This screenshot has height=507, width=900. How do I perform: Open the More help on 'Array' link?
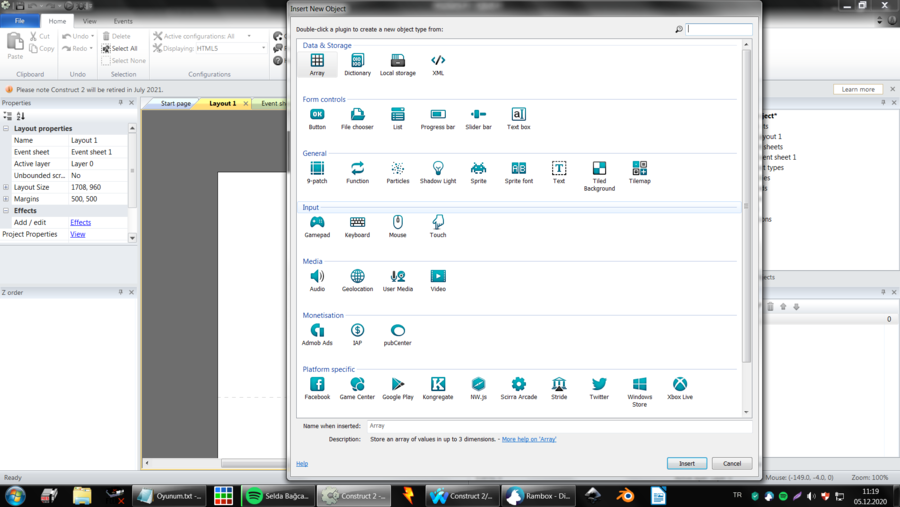[529, 439]
